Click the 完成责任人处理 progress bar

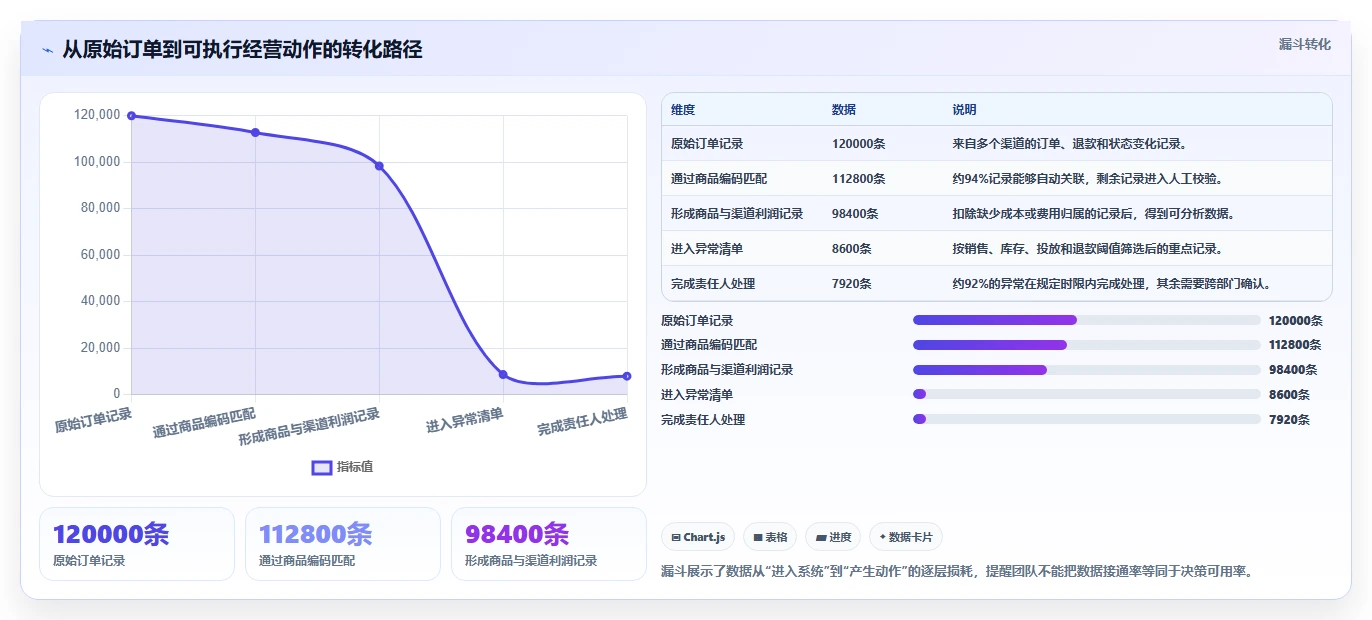point(1086,419)
